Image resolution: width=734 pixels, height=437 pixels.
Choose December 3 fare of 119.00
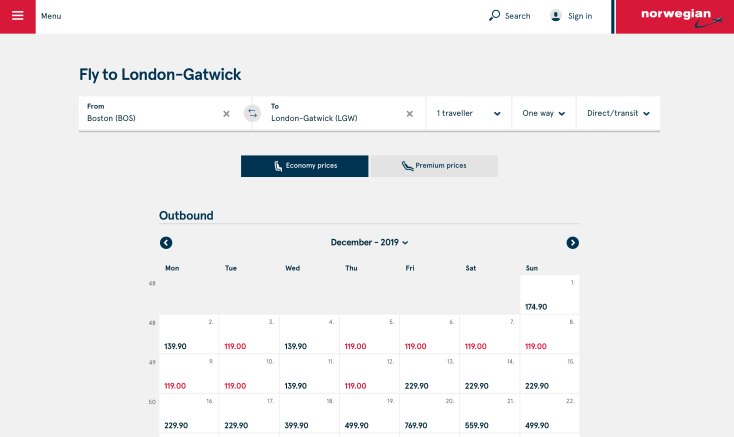click(x=248, y=334)
